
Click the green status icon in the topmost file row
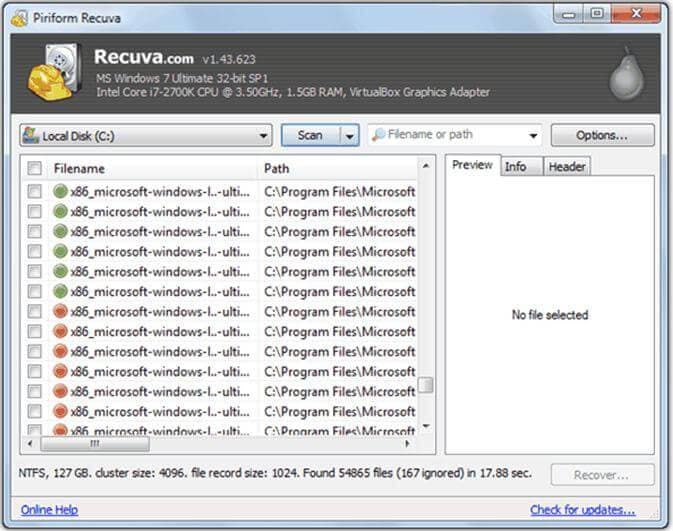click(x=61, y=191)
